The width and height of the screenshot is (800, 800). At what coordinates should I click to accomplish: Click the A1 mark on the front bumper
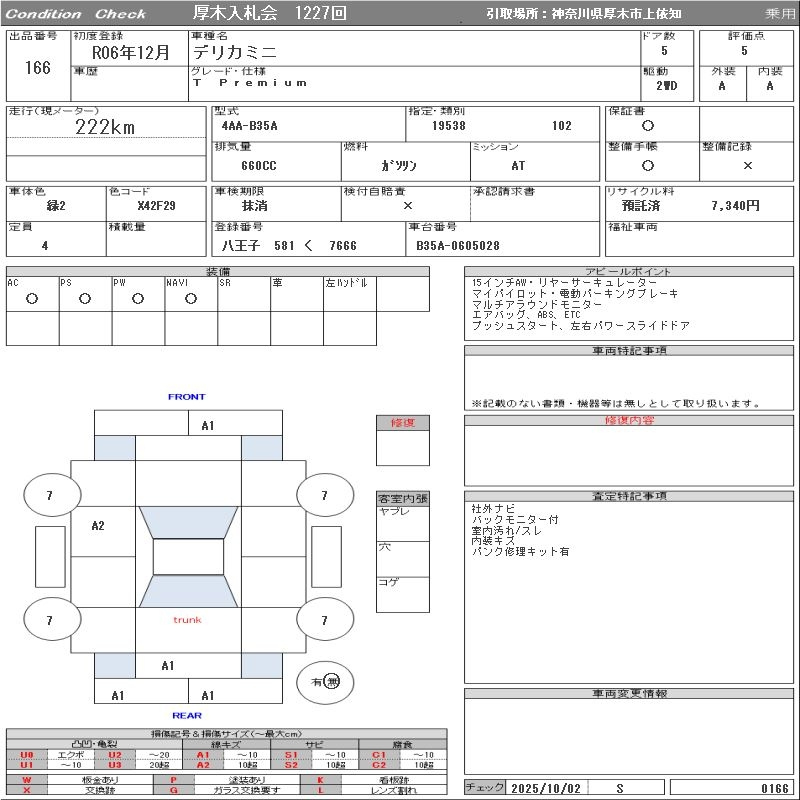coord(208,425)
